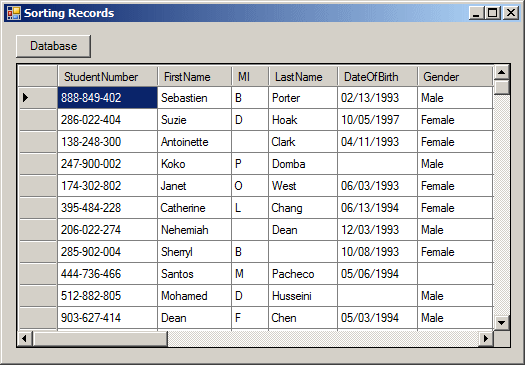
Task: Sort by FirstName column header
Action: pos(195,77)
